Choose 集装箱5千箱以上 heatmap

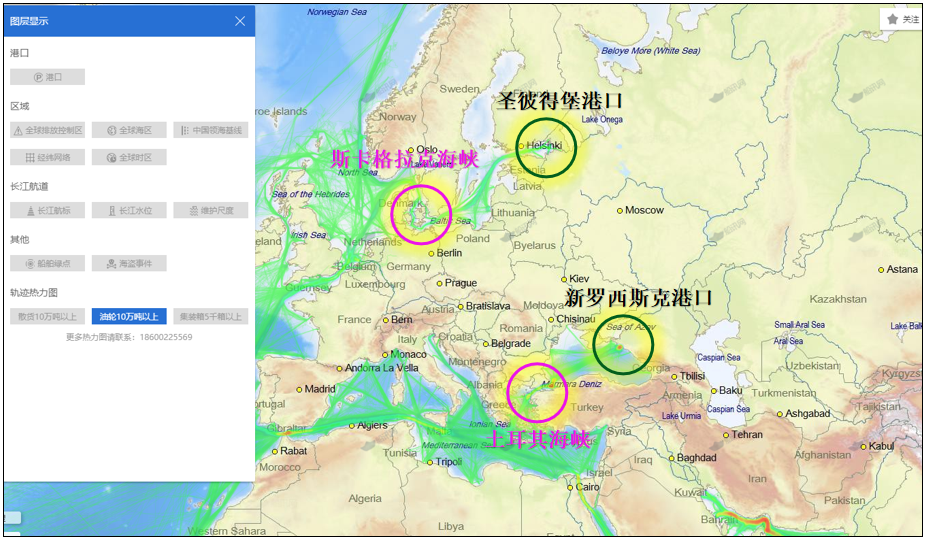210,316
